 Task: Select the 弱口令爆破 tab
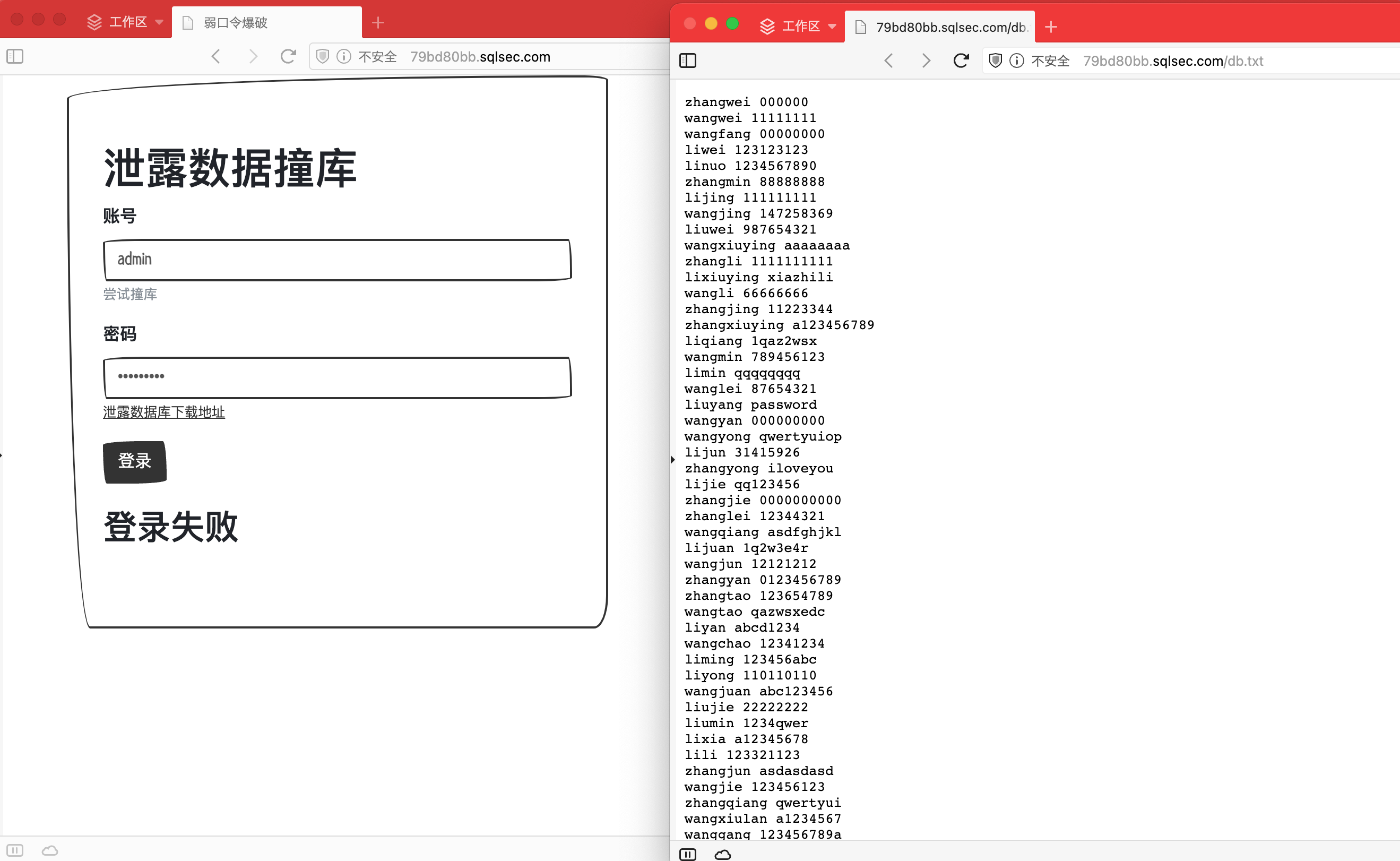coord(266,23)
